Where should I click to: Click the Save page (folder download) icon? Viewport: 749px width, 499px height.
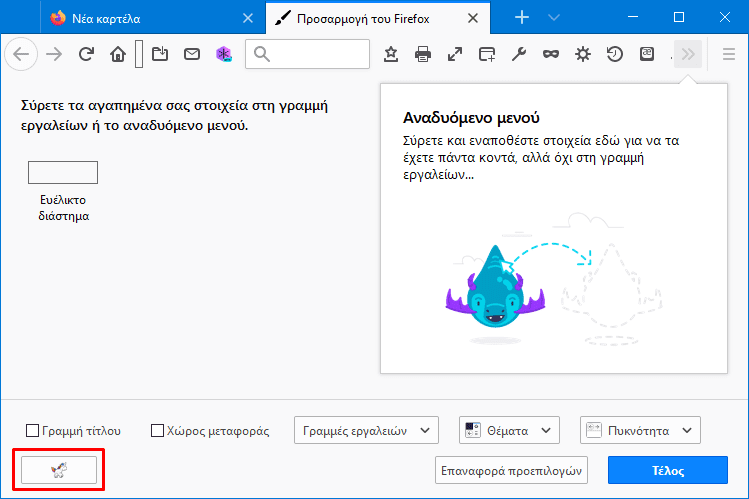[x=160, y=54]
